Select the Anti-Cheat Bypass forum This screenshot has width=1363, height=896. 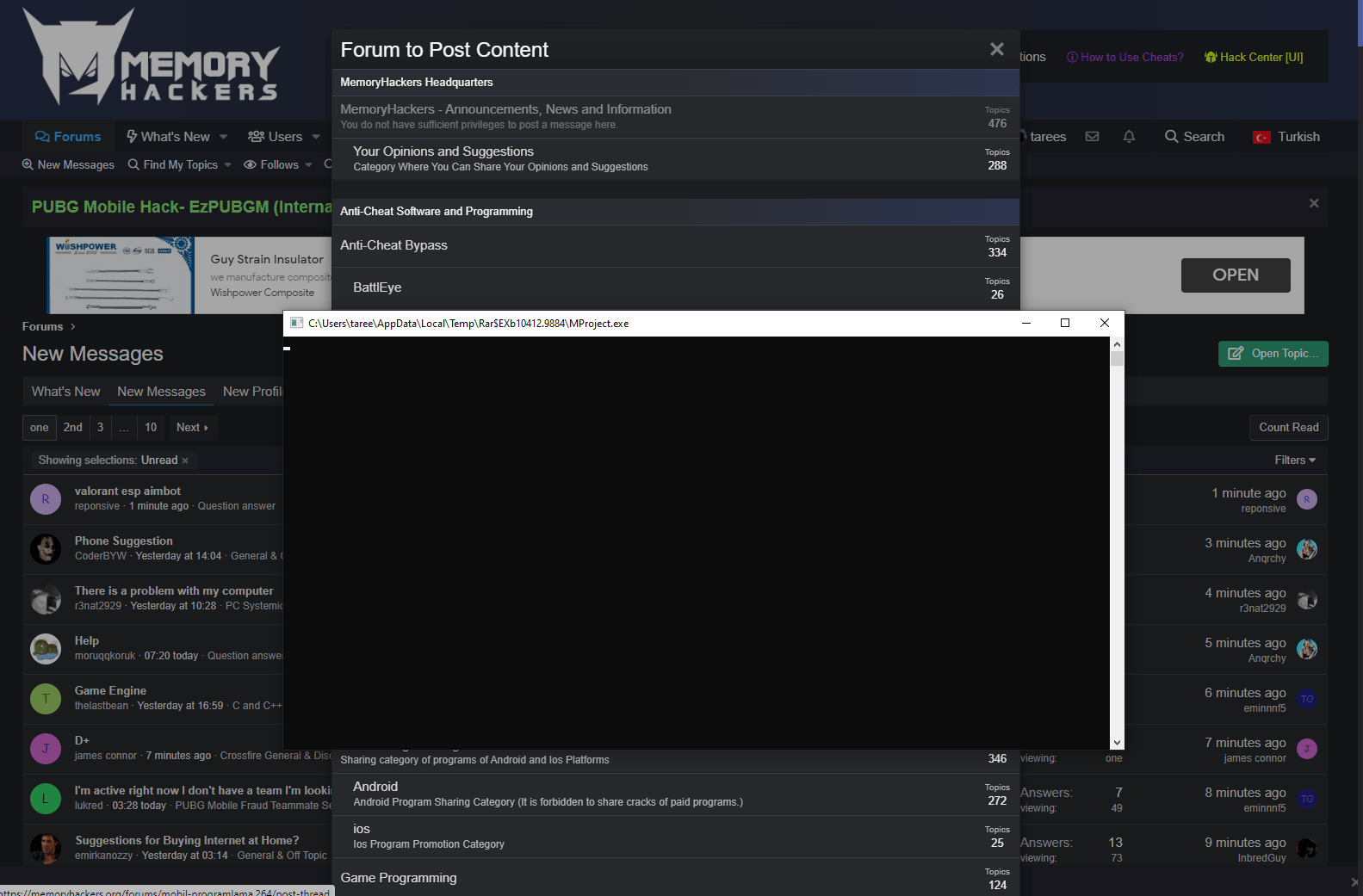[x=676, y=245]
